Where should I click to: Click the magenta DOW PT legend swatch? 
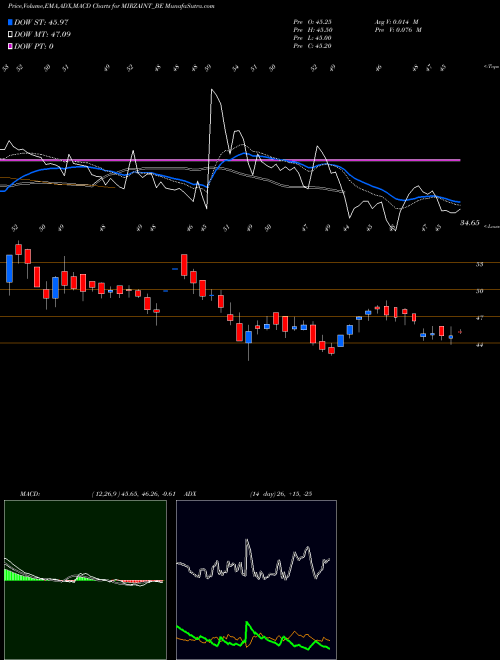coord(10,46)
